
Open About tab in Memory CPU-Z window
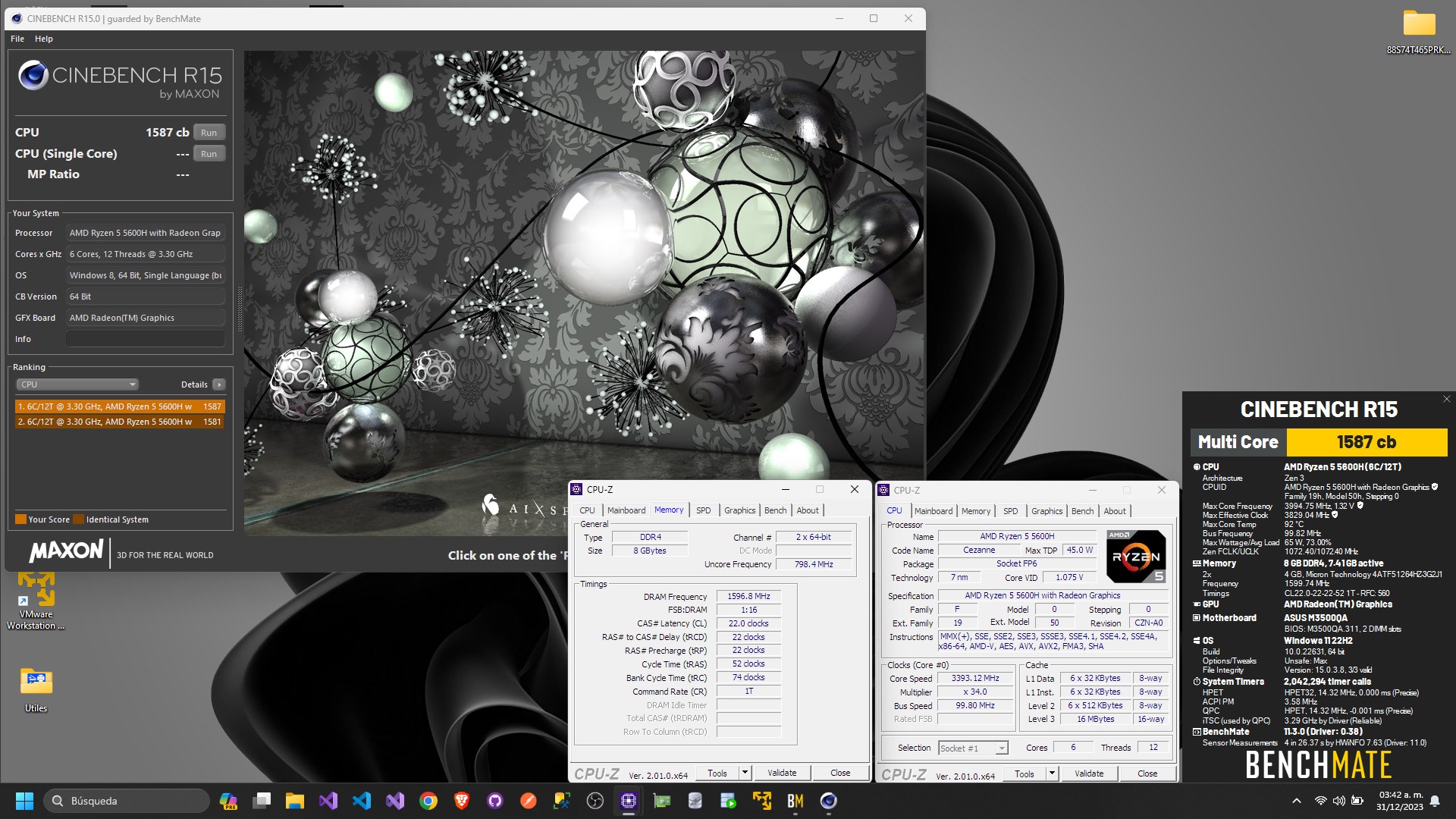pyautogui.click(x=808, y=510)
